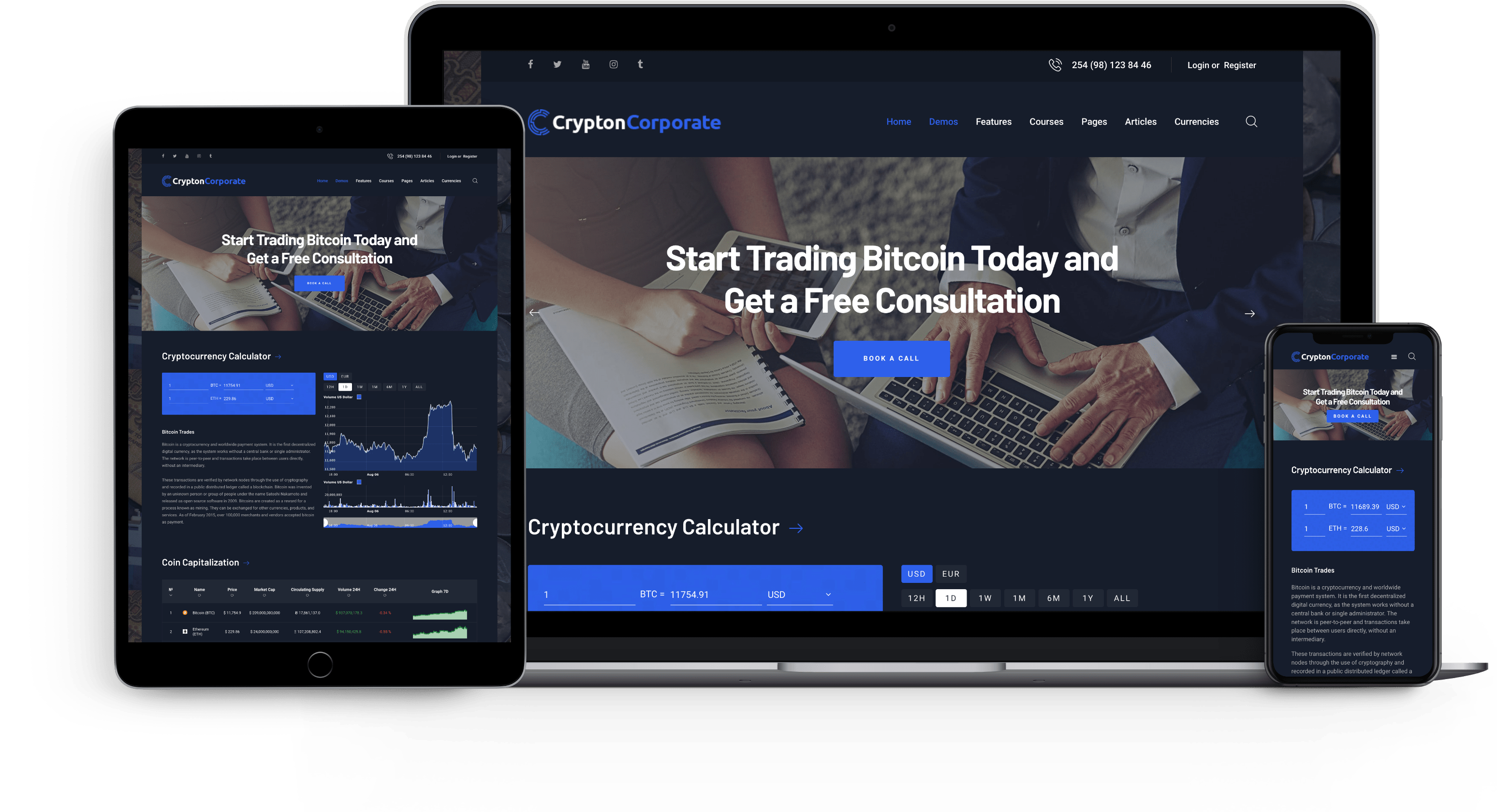This screenshot has height=812, width=1497.
Task: Click the CryptonCorporate logo icon
Action: coord(537,121)
